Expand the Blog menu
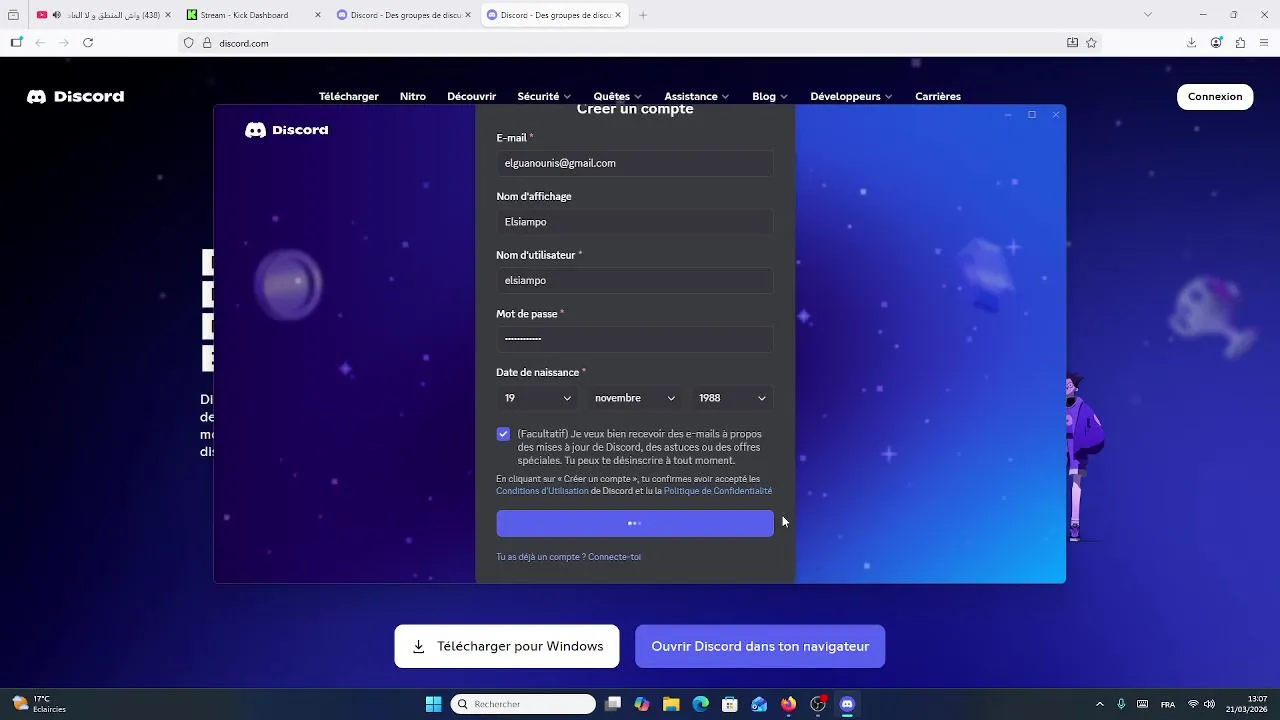Image resolution: width=1280 pixels, height=720 pixels. (x=769, y=97)
